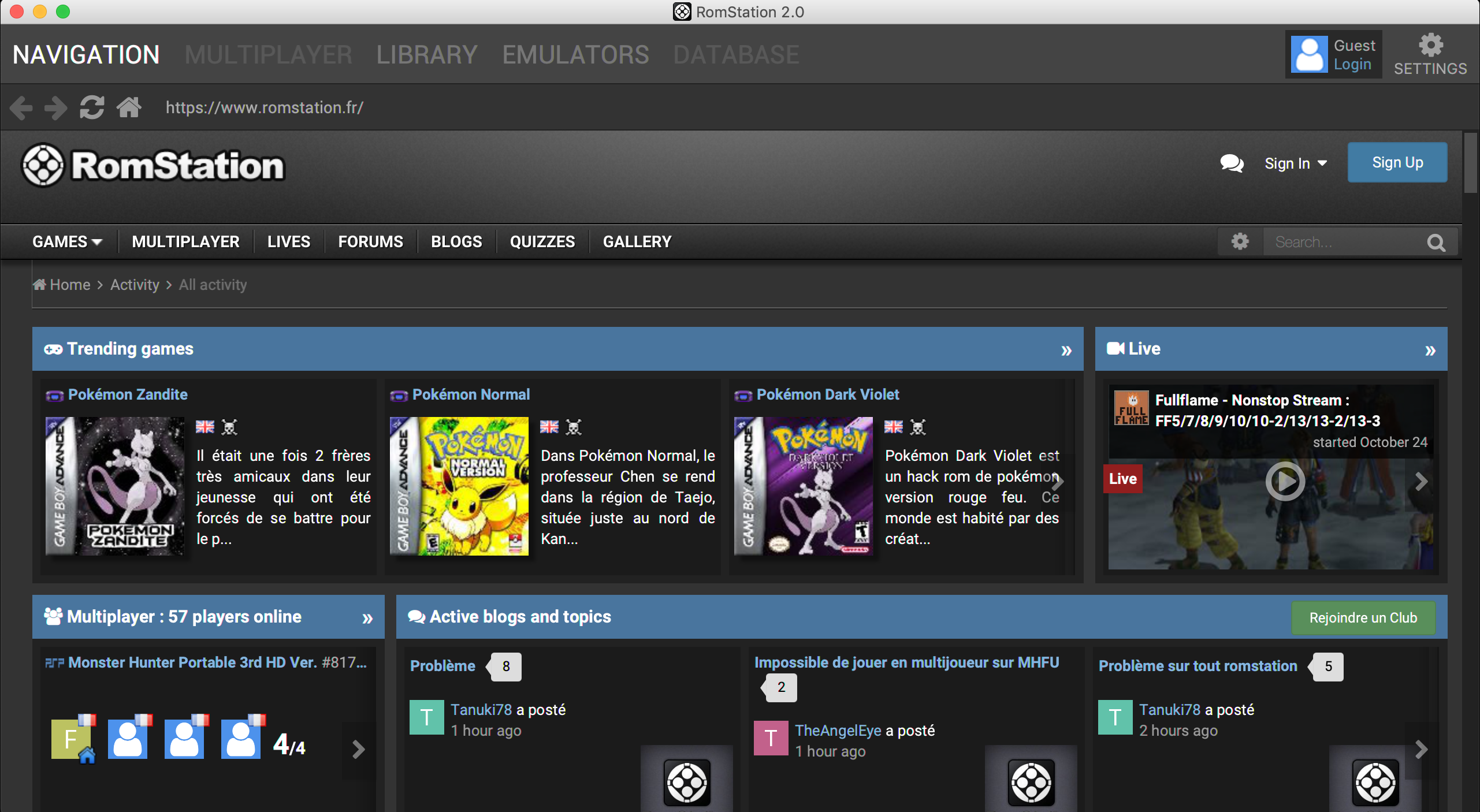Click the Pokémon Normal cover thumbnail
The image size is (1480, 812).
(459, 486)
